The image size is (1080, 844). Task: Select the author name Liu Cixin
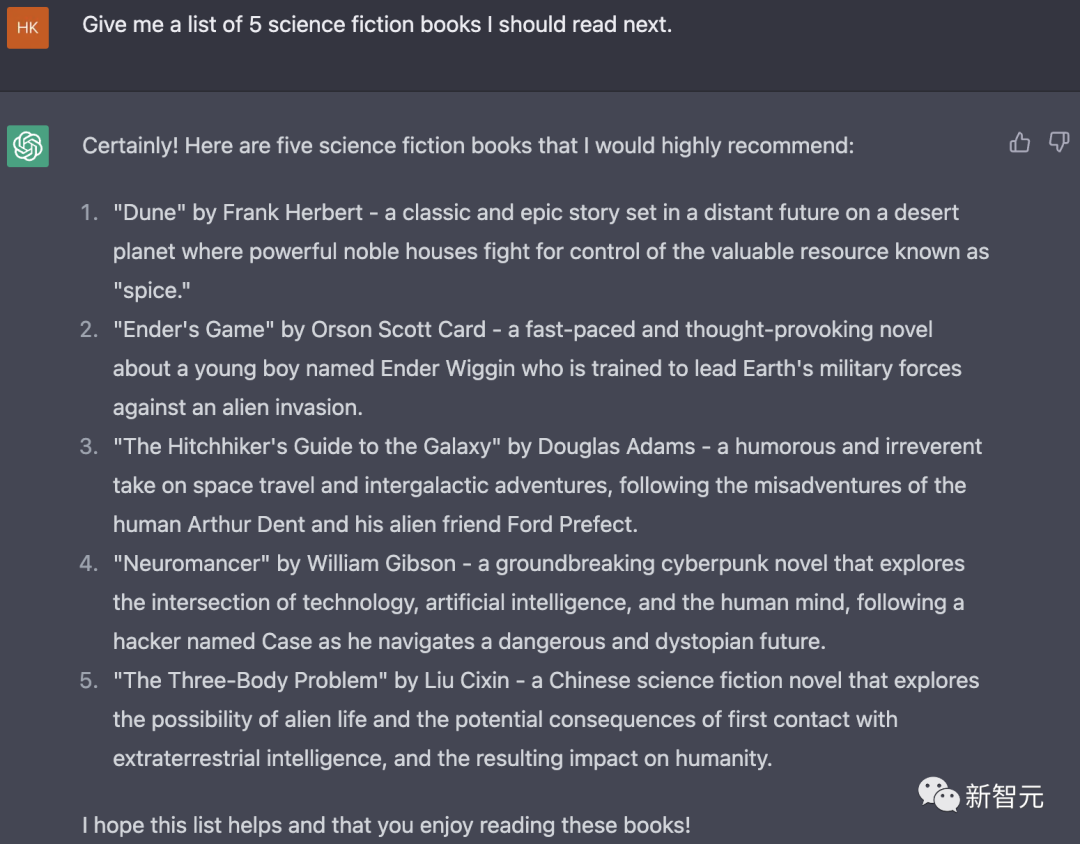[x=466, y=681]
